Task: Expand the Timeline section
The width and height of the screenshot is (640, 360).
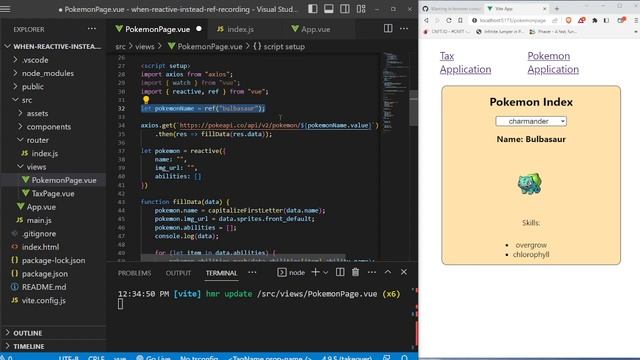Action: click(x=53, y=346)
